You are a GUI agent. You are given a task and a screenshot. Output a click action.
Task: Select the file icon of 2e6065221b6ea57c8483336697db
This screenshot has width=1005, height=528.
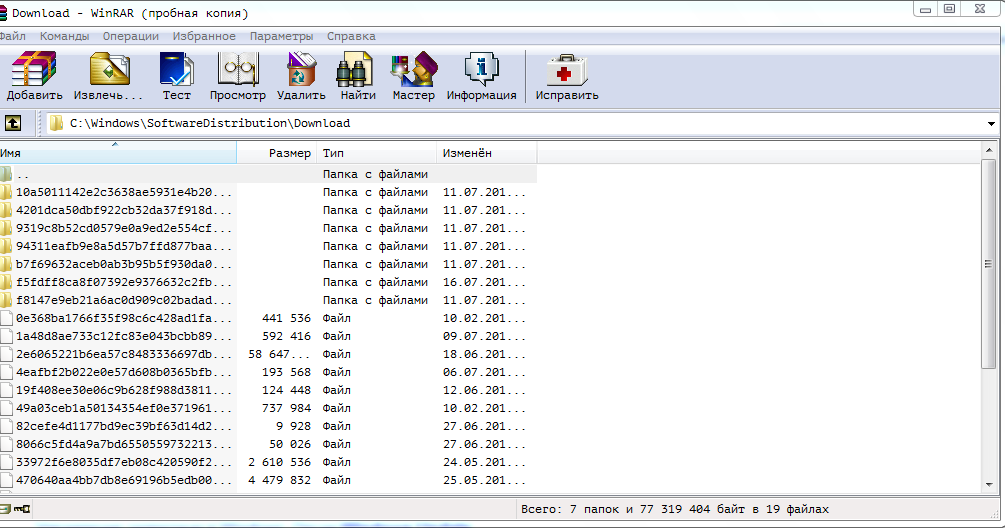pos(6,354)
